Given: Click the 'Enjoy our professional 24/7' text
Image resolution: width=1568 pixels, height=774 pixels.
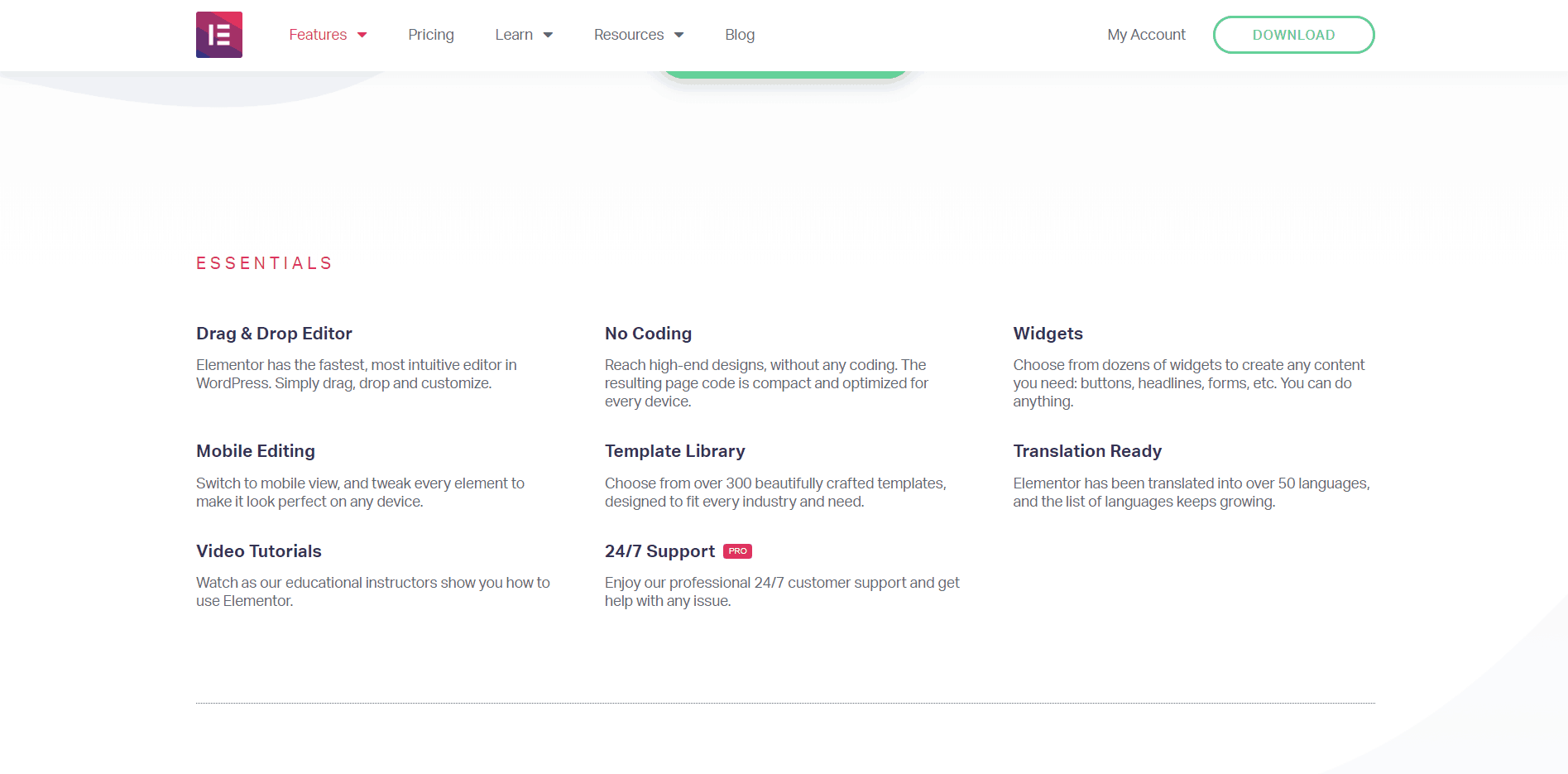Looking at the screenshot, I should [782, 592].
